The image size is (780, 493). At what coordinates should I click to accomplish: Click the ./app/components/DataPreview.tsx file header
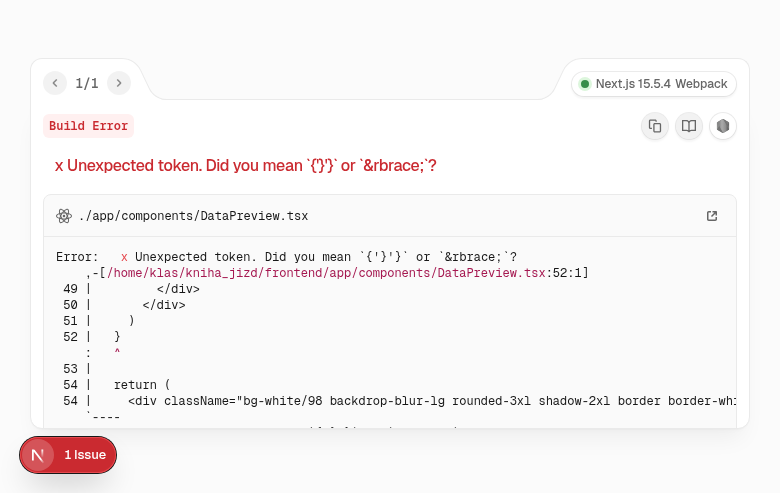[x=193, y=216]
